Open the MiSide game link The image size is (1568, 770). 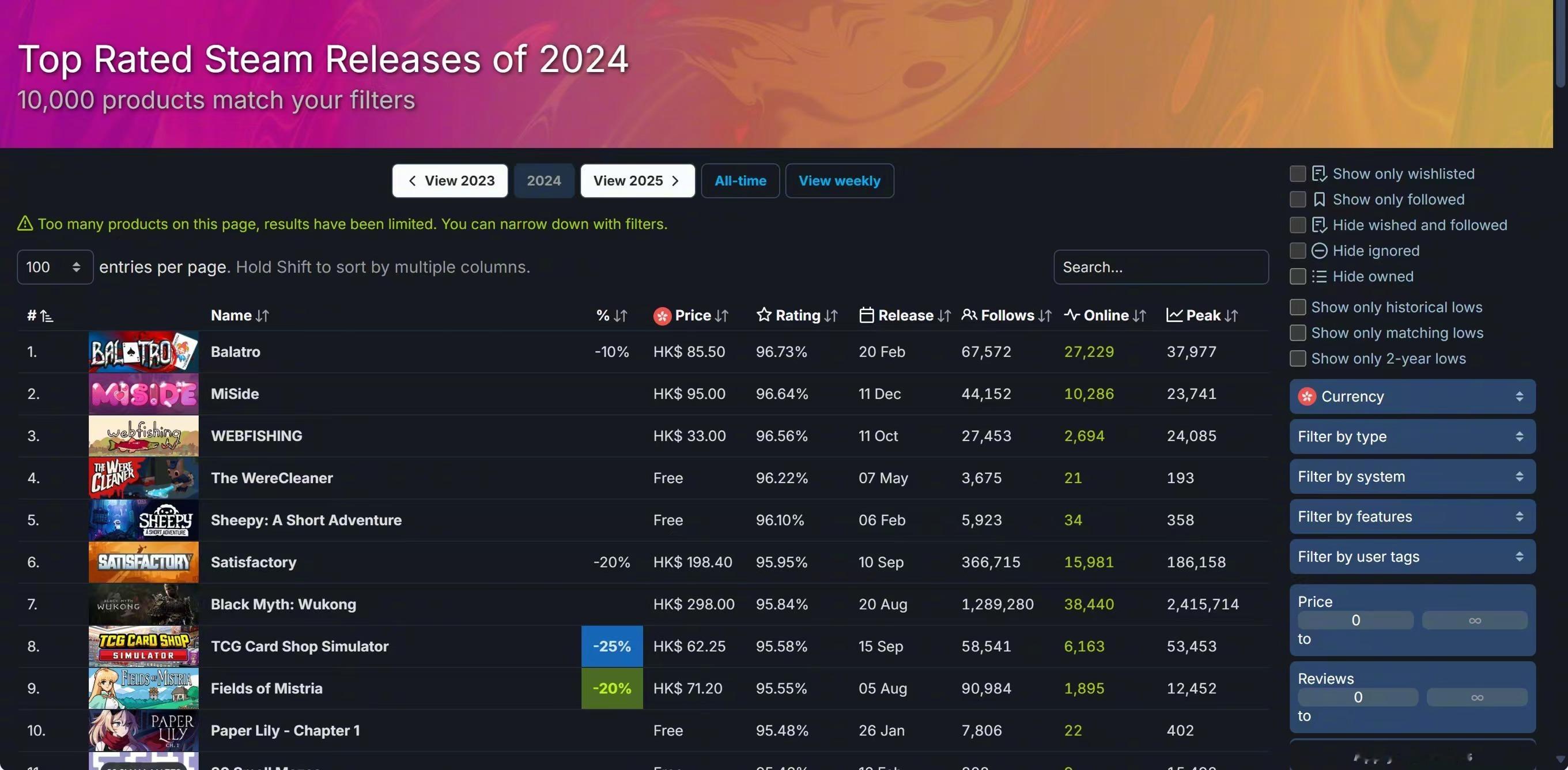pyautogui.click(x=235, y=394)
